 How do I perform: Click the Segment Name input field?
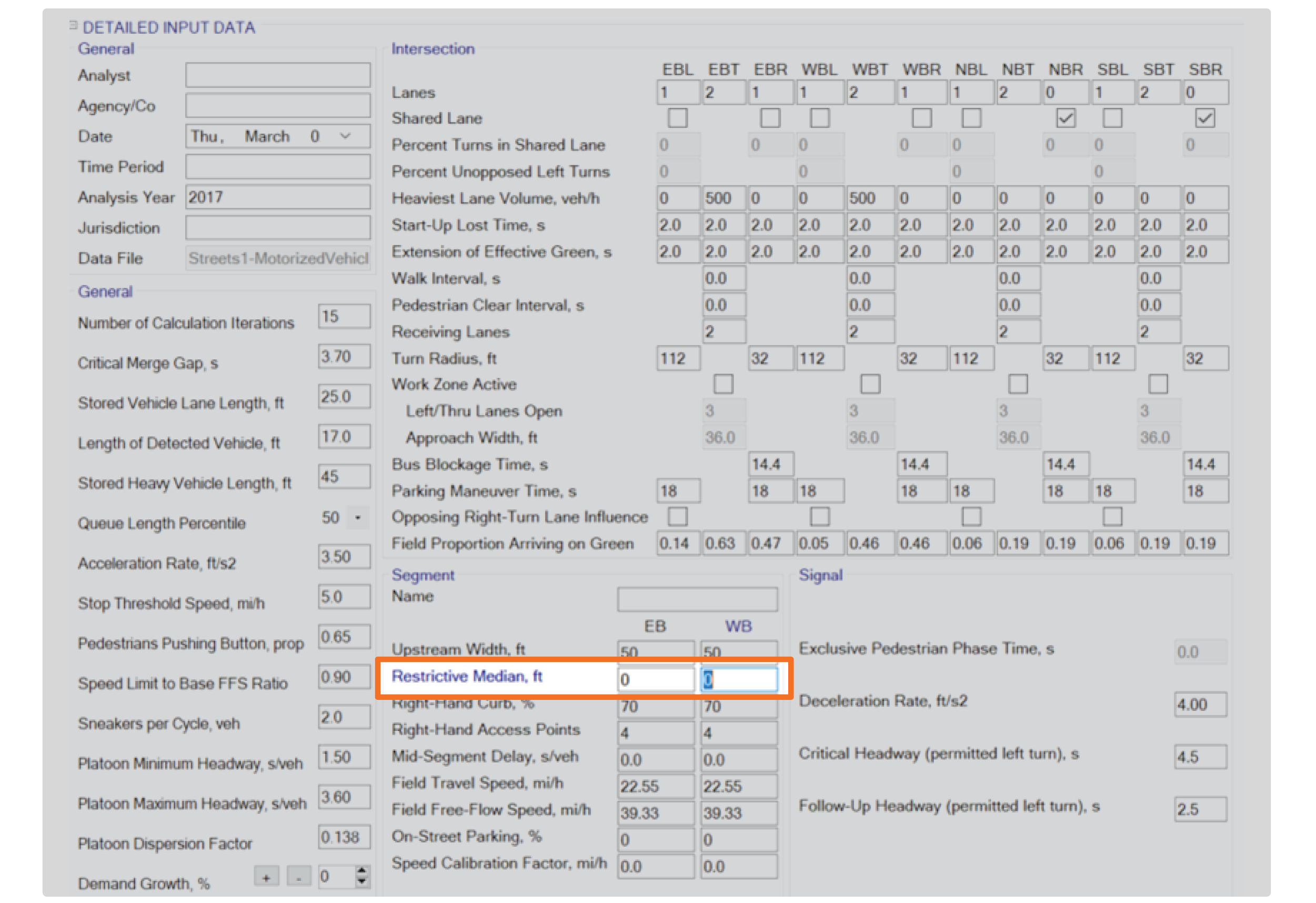pos(697,599)
